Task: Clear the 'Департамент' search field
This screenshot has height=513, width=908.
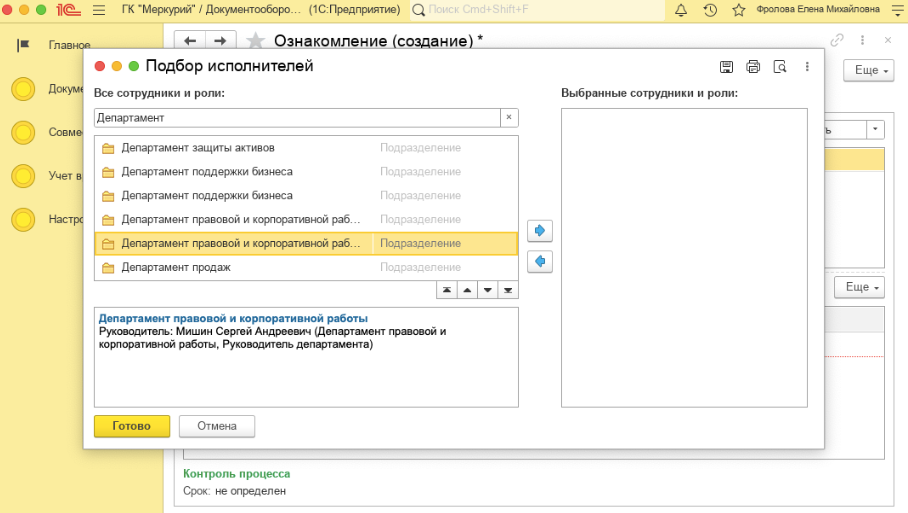Action: 508,118
